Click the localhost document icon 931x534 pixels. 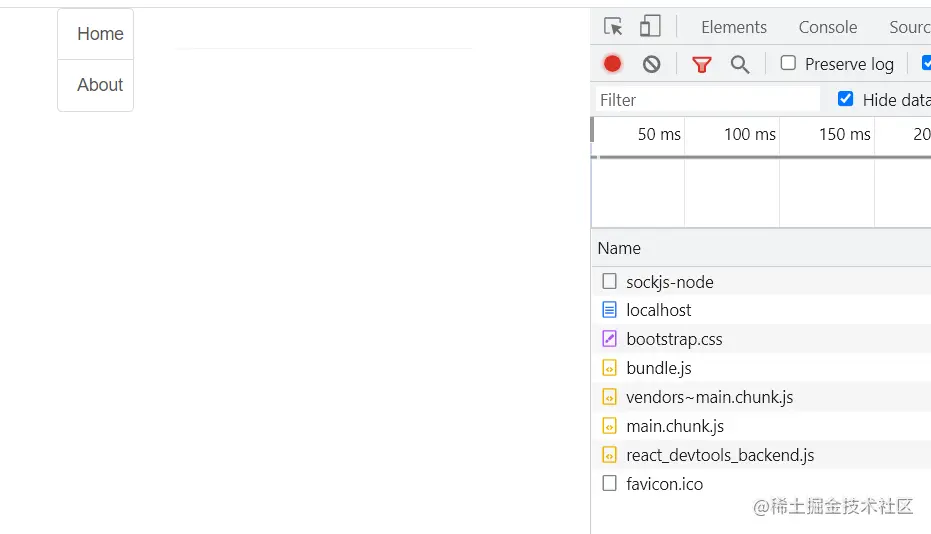coord(609,309)
